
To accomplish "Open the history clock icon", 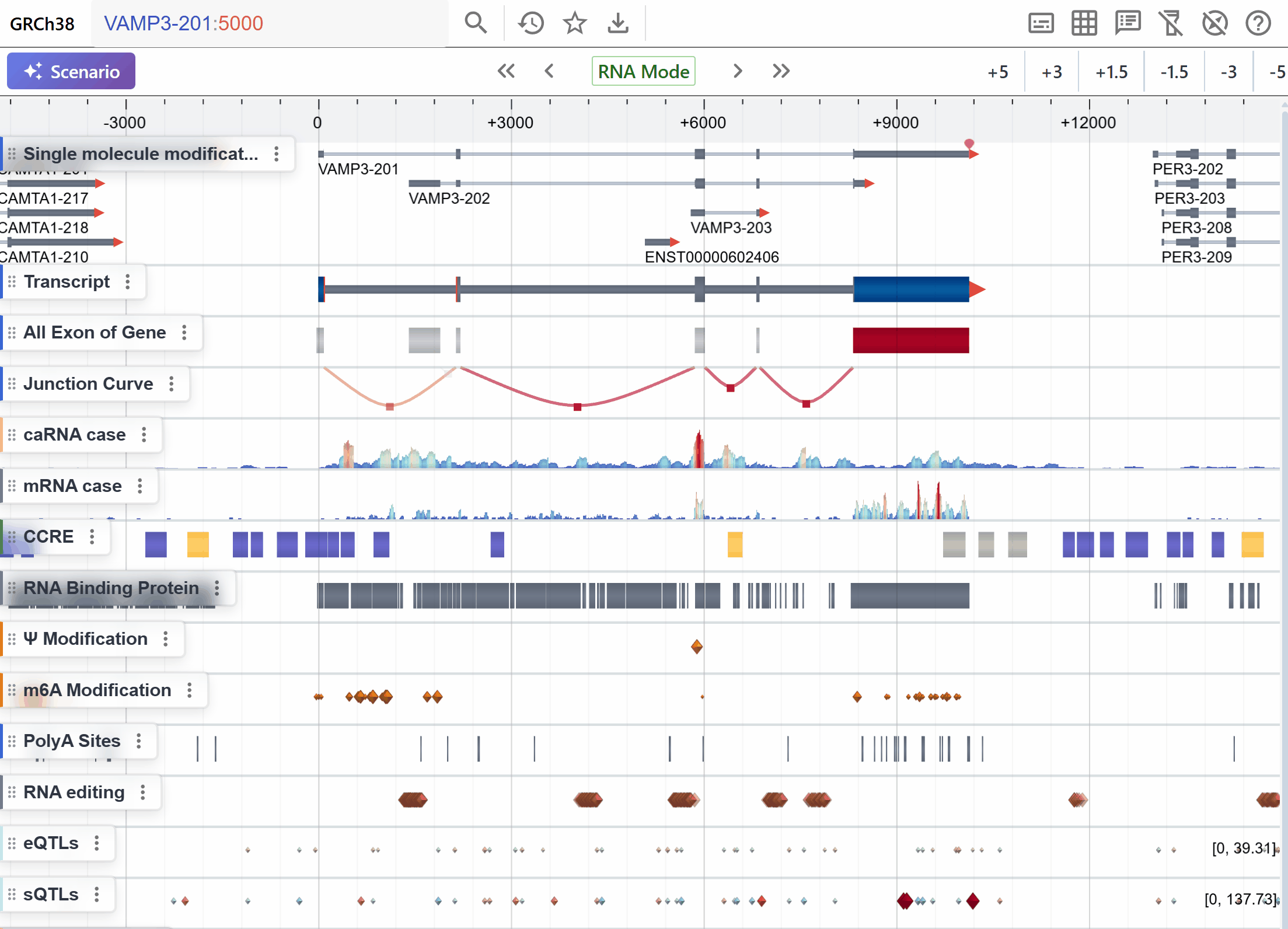I will [530, 23].
